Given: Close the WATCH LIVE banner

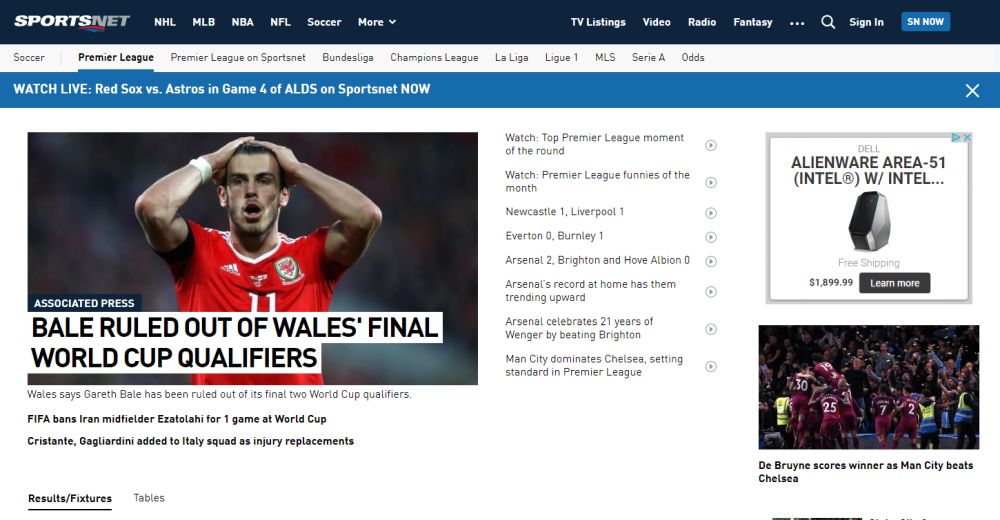Looking at the screenshot, I should coord(972,91).
